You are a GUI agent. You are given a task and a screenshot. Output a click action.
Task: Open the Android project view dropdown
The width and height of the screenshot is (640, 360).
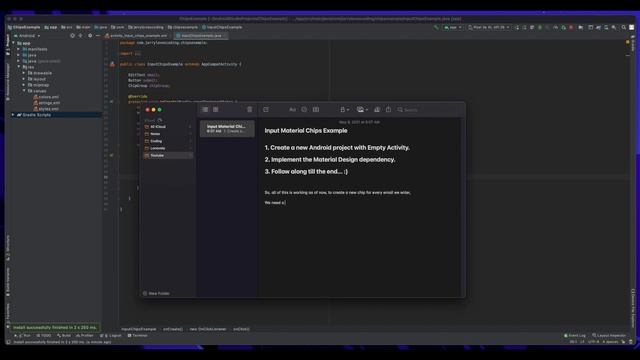coord(27,36)
